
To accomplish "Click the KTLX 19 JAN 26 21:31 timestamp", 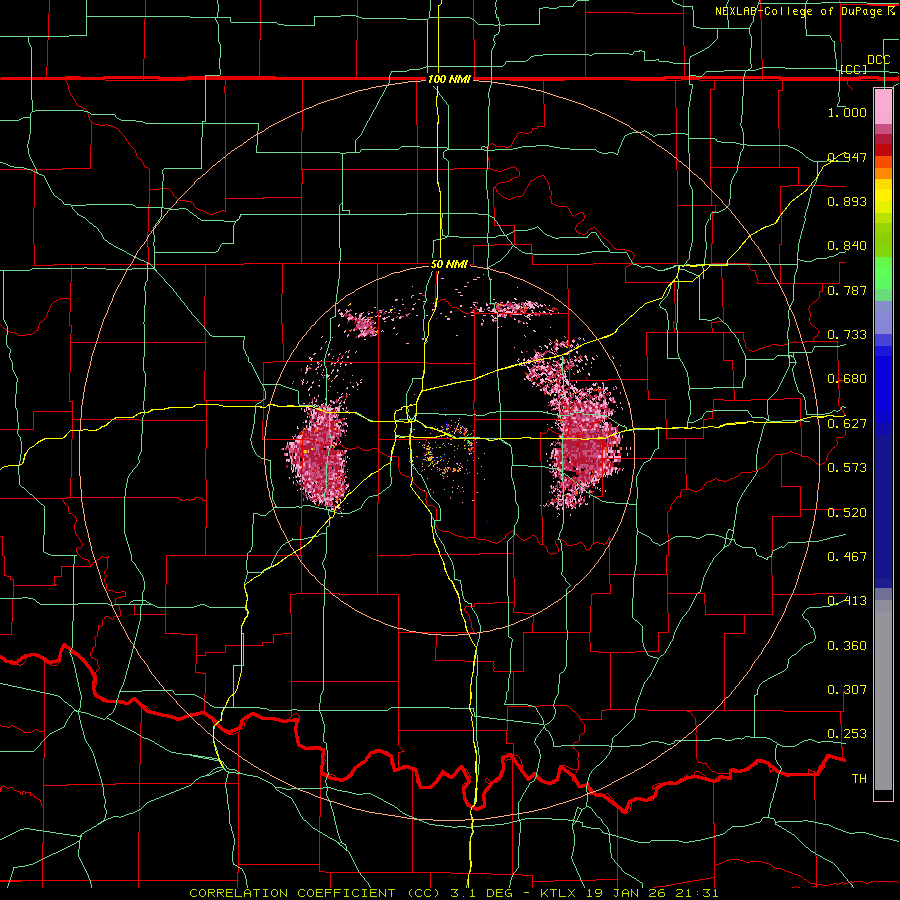I will click(629, 893).
